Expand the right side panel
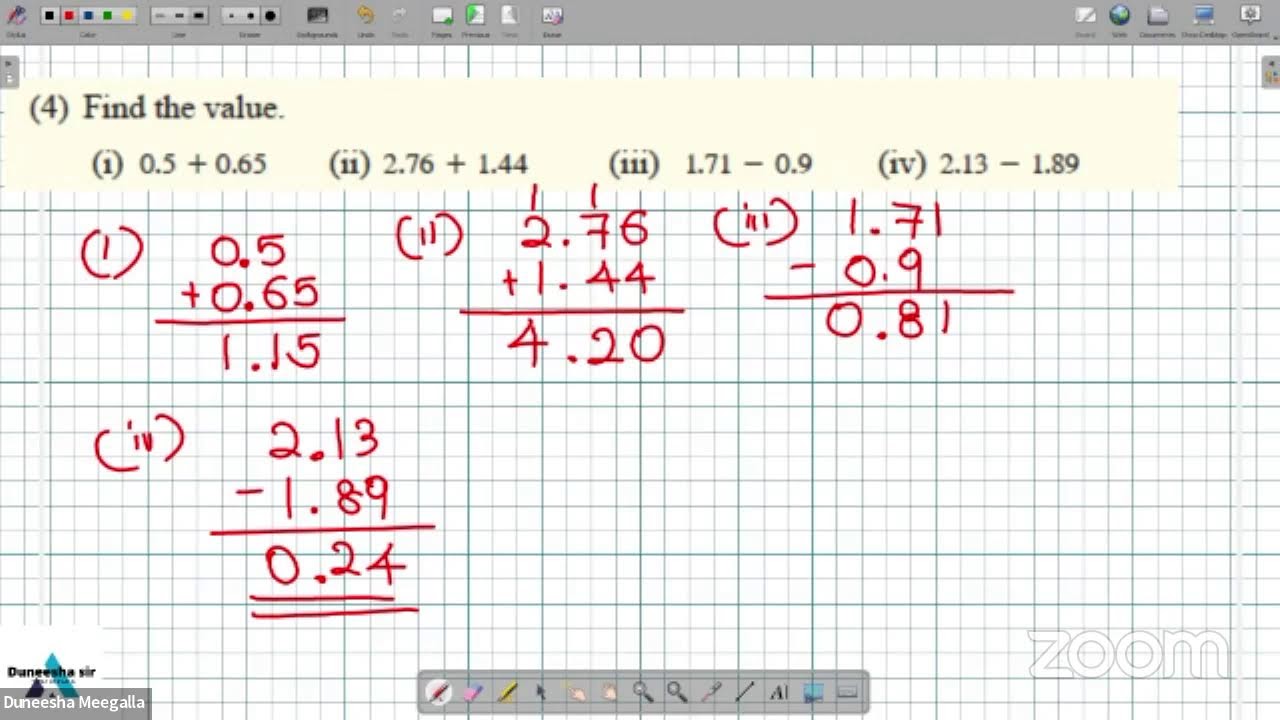 [x=1271, y=72]
